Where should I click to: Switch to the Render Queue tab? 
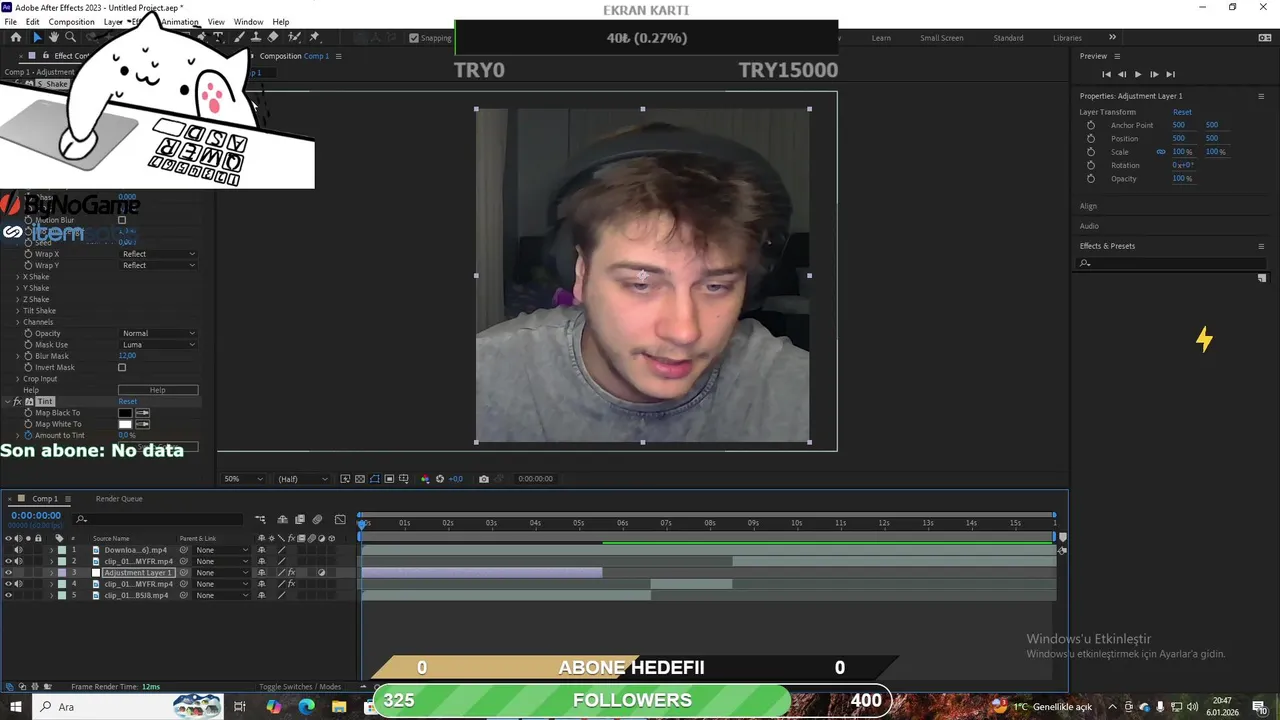(119, 499)
